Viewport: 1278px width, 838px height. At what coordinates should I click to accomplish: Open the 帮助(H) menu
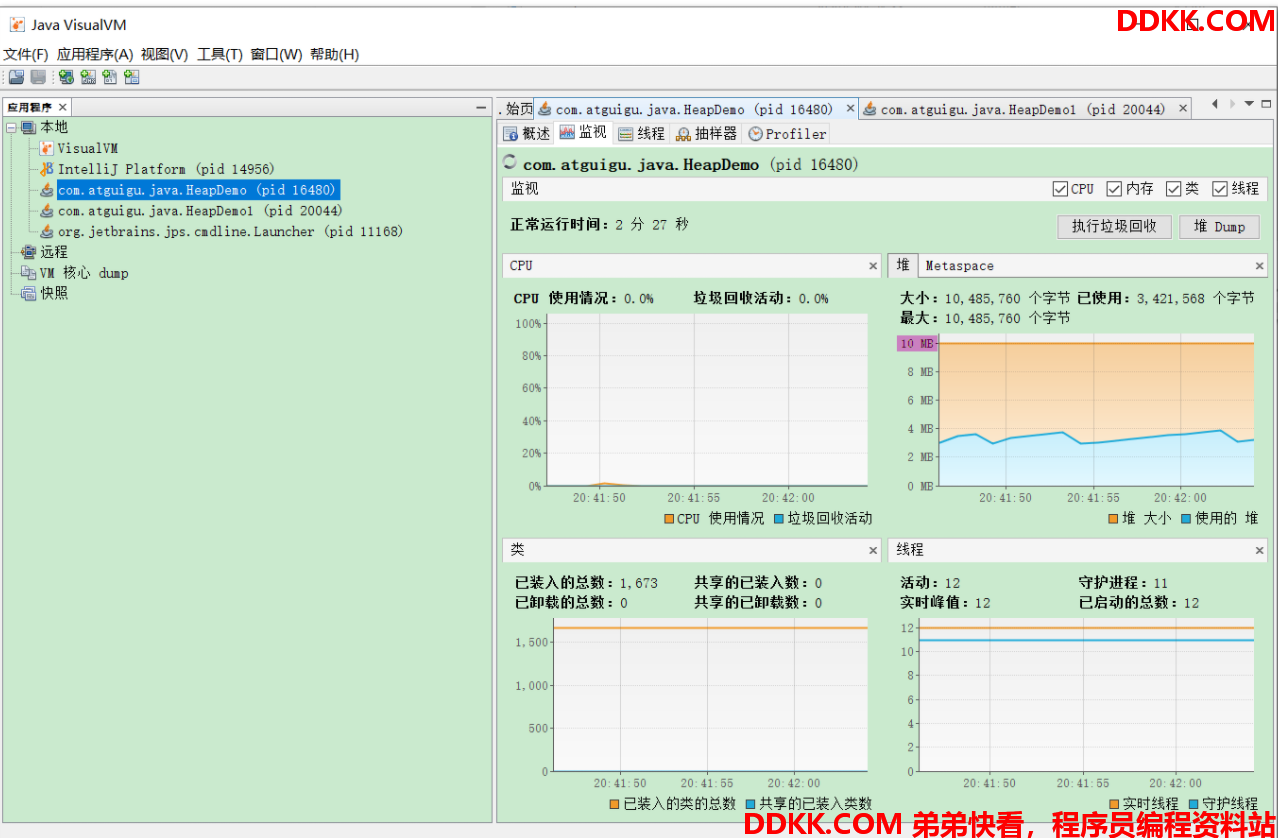point(334,54)
